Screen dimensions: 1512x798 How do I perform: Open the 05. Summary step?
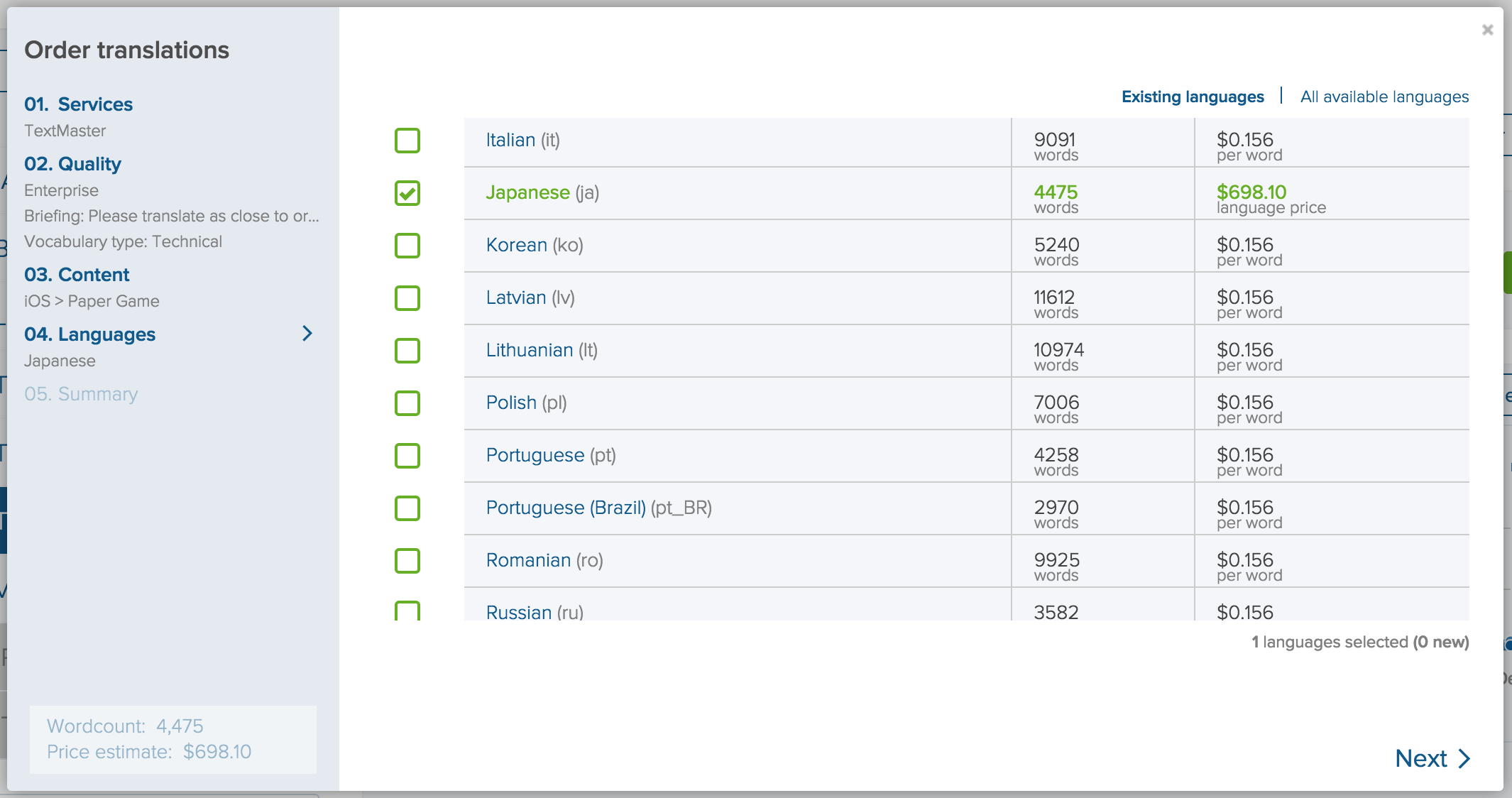pos(81,394)
